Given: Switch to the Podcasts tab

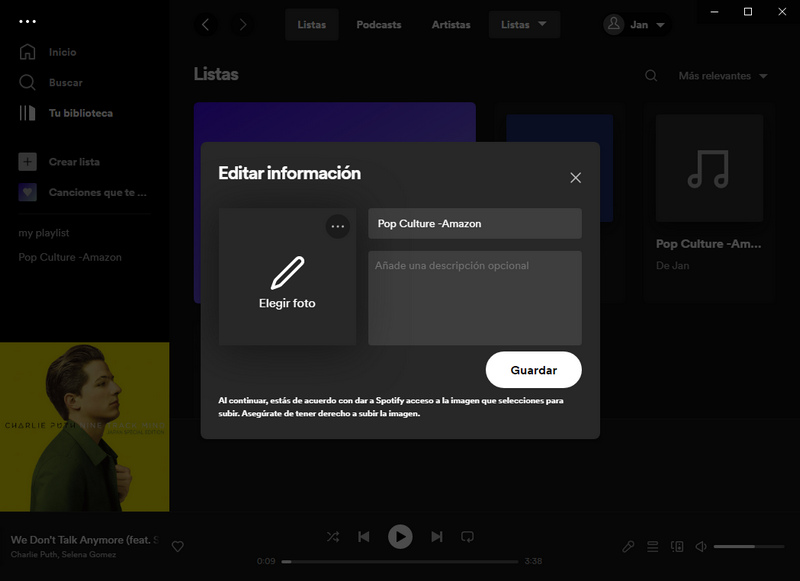Looking at the screenshot, I should pos(379,25).
